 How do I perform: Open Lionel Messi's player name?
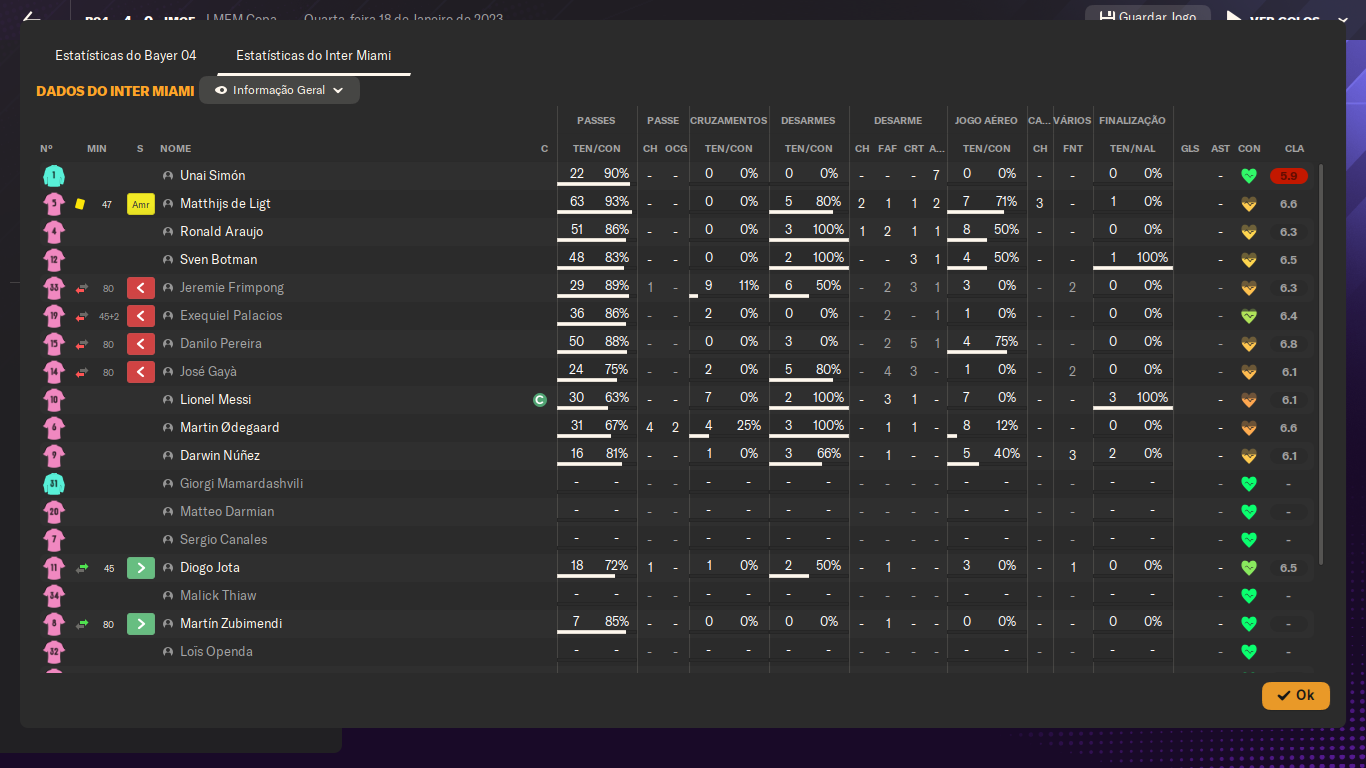[x=216, y=400]
